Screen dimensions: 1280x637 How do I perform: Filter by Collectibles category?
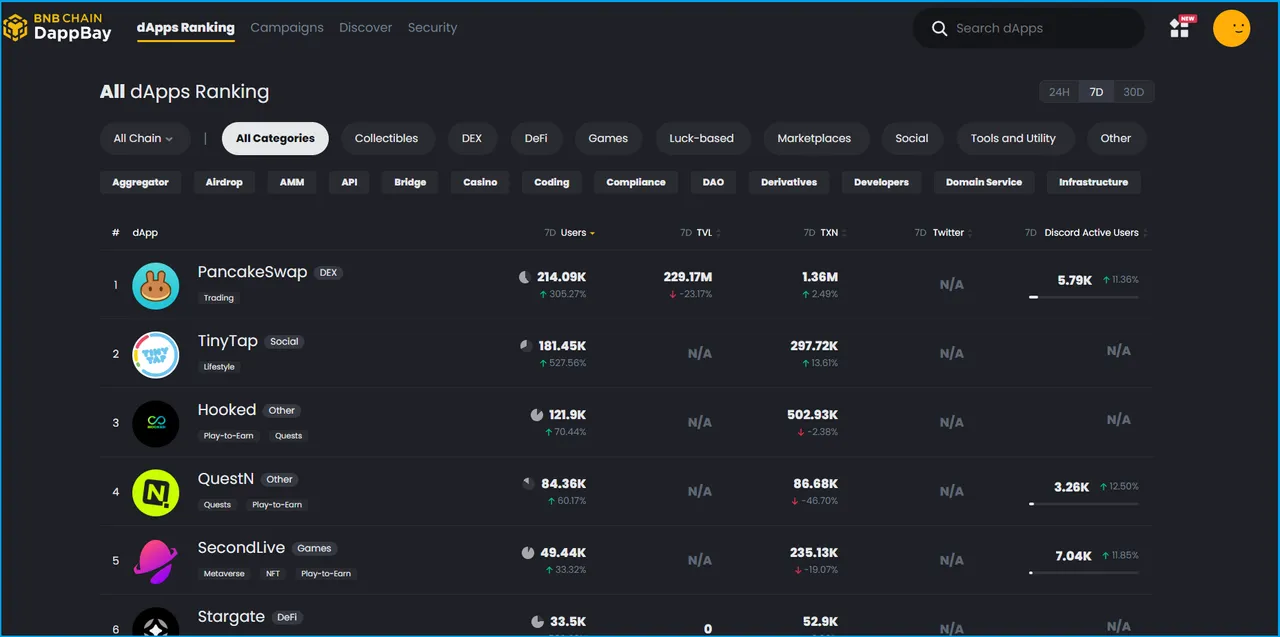click(386, 139)
